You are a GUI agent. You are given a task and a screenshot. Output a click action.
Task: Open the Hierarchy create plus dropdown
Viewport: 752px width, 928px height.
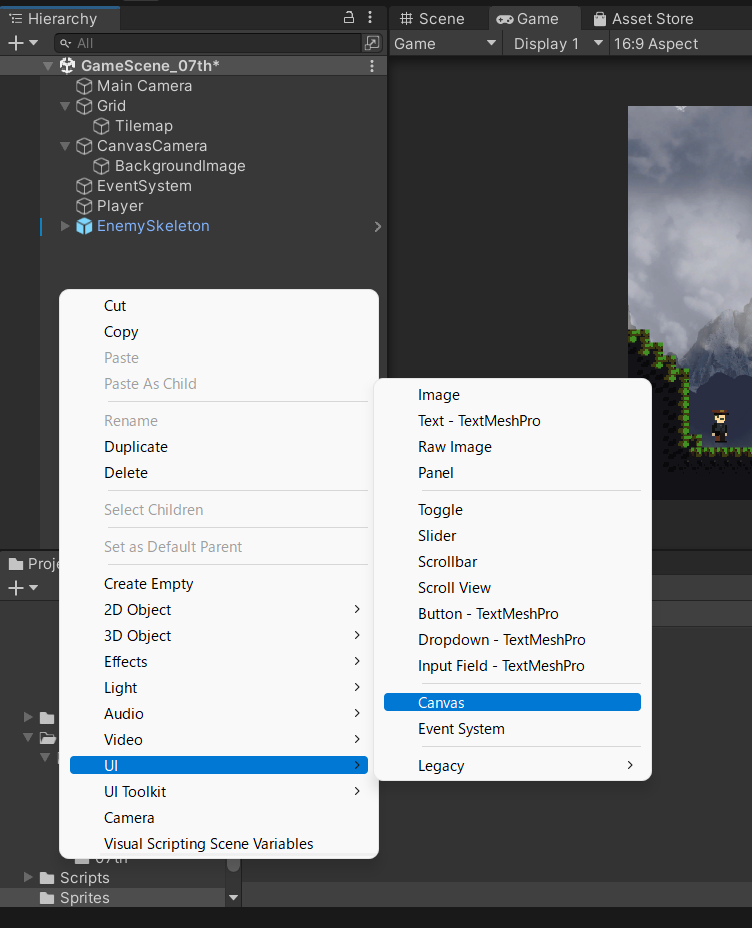(23, 43)
